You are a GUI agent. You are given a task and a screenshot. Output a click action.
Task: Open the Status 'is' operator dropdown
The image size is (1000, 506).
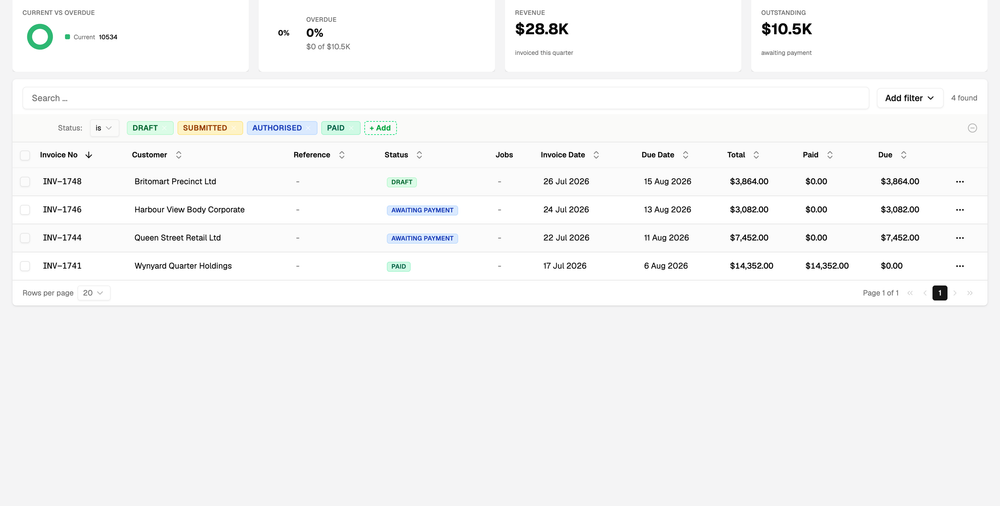[x=104, y=128]
